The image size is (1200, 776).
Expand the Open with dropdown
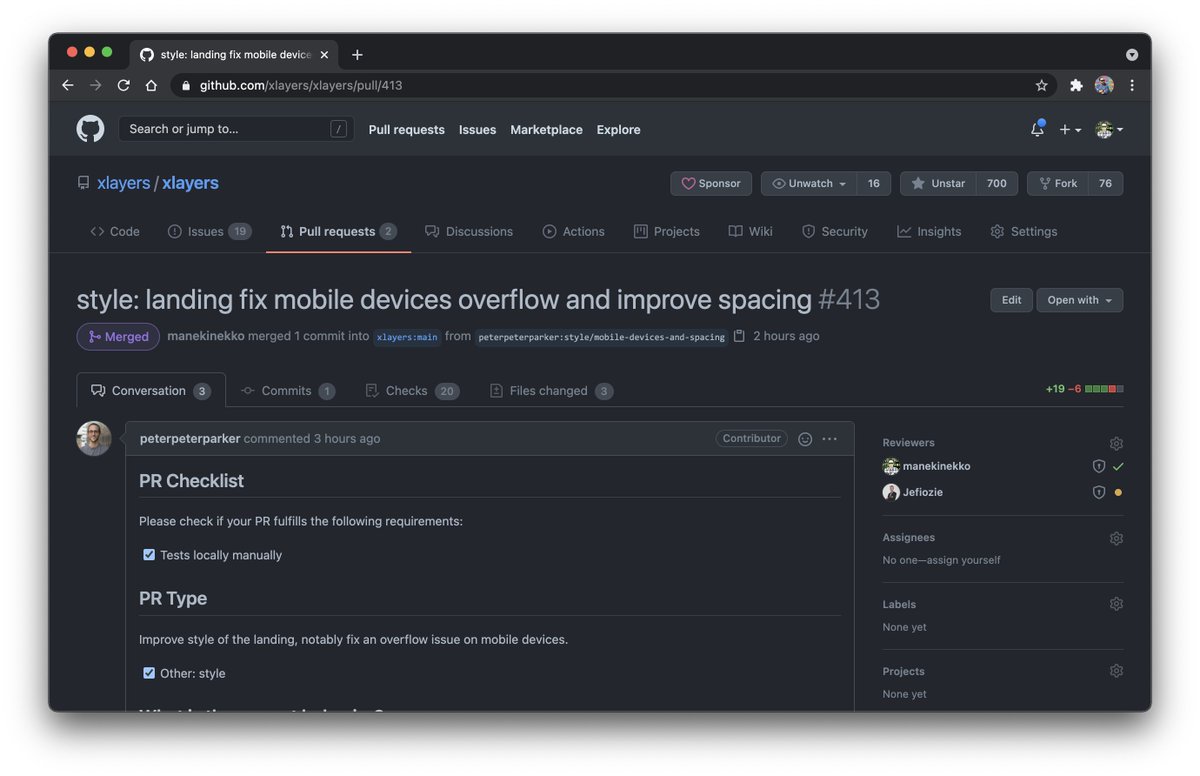[x=1079, y=300]
